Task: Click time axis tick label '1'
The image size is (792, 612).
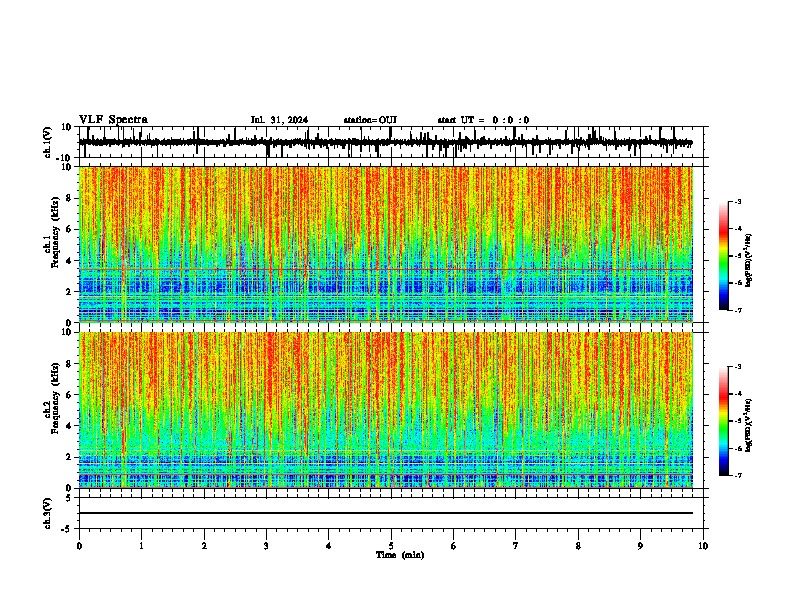Action: click(141, 546)
